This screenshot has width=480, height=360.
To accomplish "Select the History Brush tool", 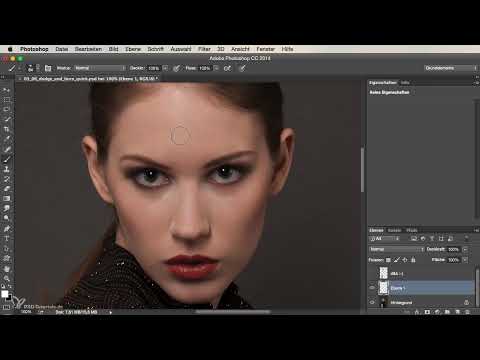I will click(x=6, y=179).
